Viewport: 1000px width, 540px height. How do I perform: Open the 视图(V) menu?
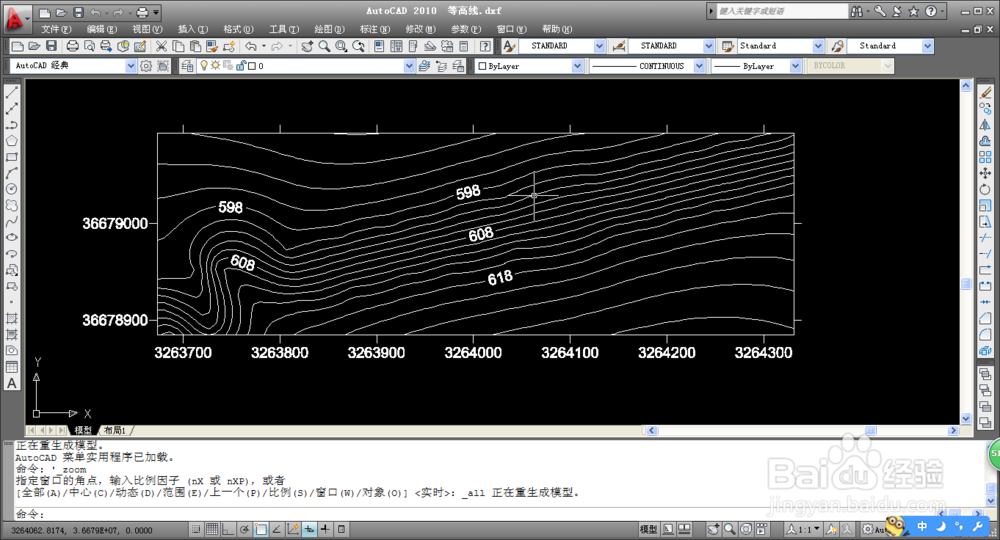(x=147, y=29)
